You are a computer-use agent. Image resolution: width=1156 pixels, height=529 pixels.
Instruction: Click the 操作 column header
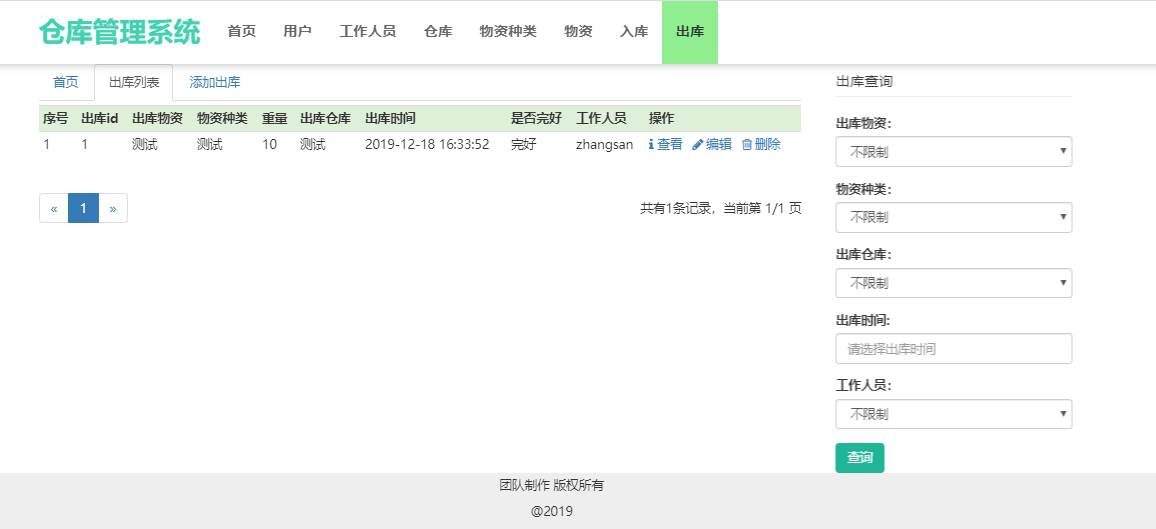[x=661, y=119]
